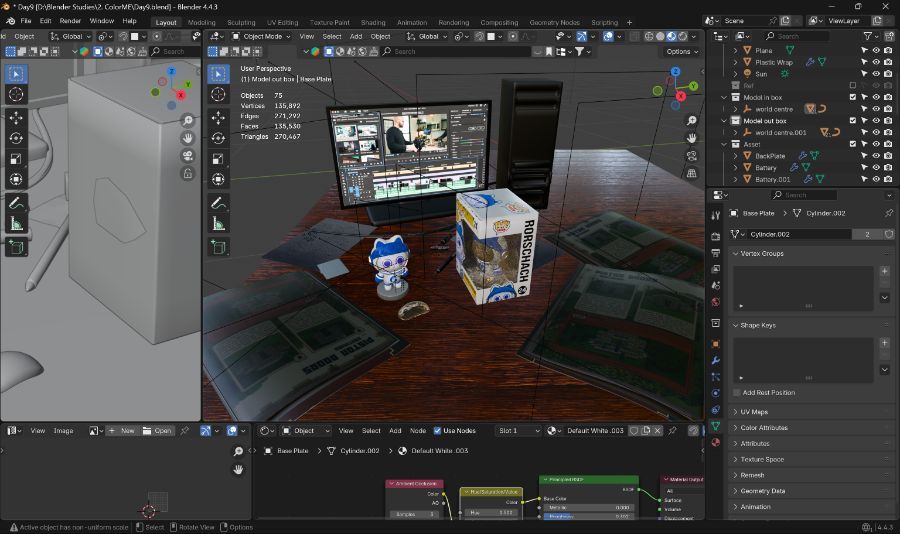
Task: Switch to the Shading workspace tab
Action: point(373,22)
